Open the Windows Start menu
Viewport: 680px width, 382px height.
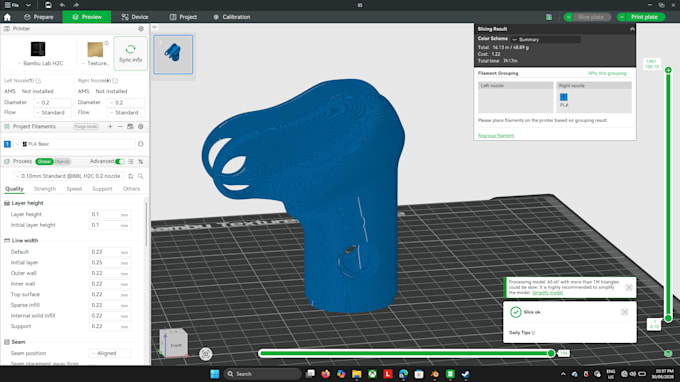click(215, 374)
